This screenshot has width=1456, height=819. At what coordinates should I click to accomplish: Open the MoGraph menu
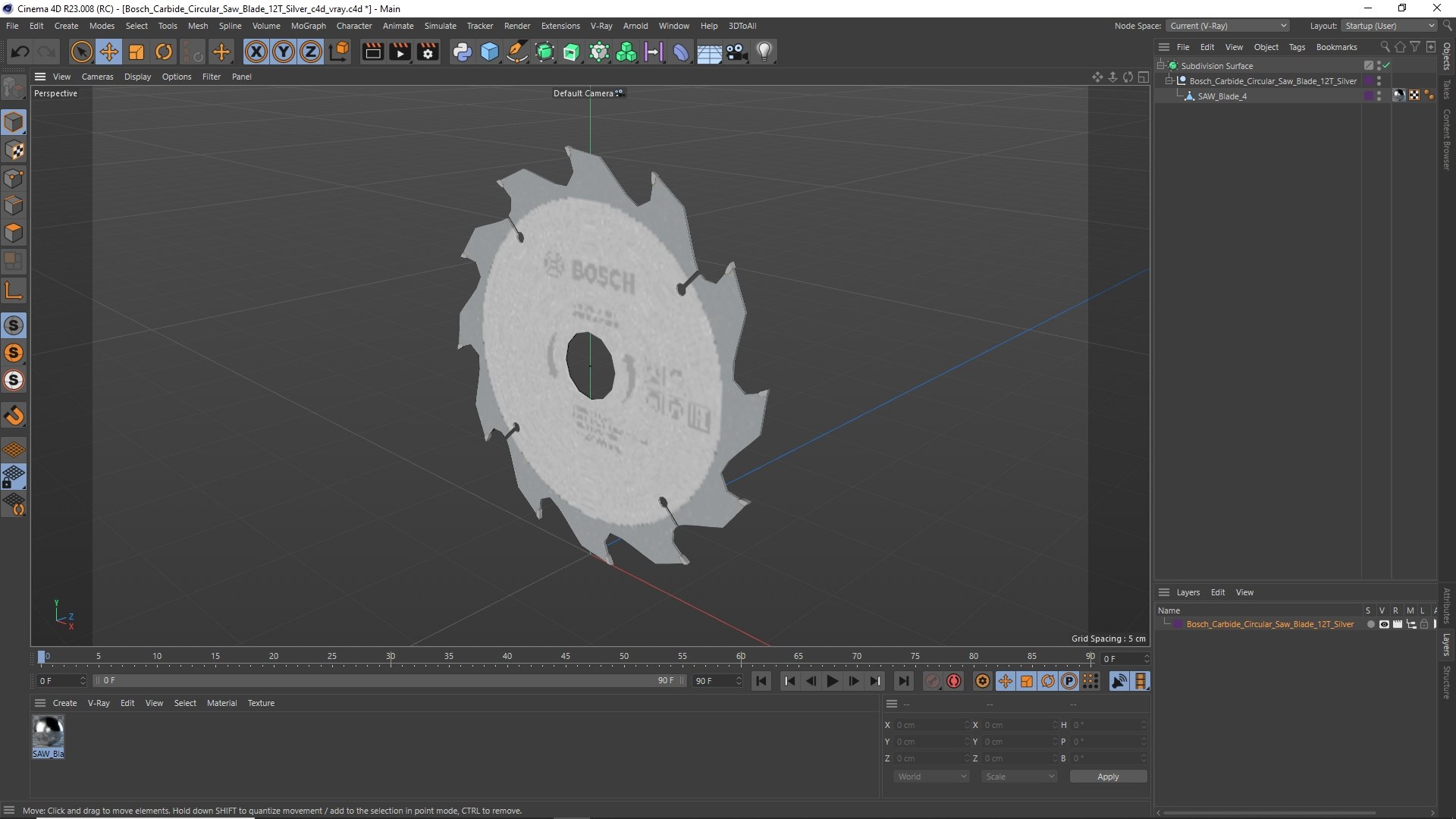click(308, 26)
